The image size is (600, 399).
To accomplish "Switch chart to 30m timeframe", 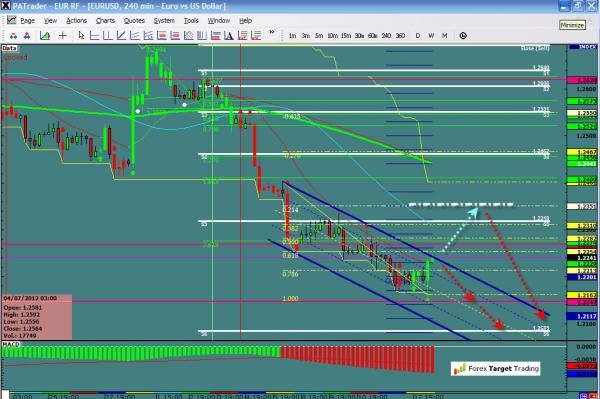I will 359,36.
